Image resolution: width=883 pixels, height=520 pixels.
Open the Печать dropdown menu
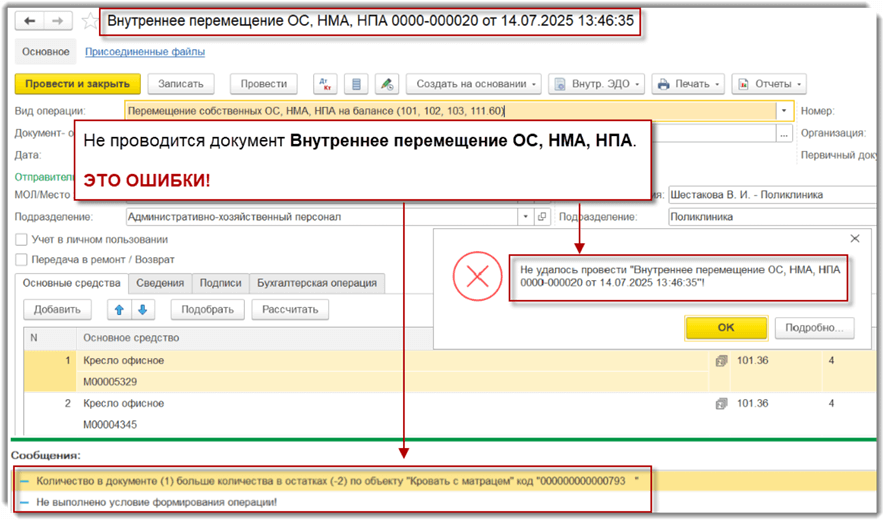(x=688, y=84)
